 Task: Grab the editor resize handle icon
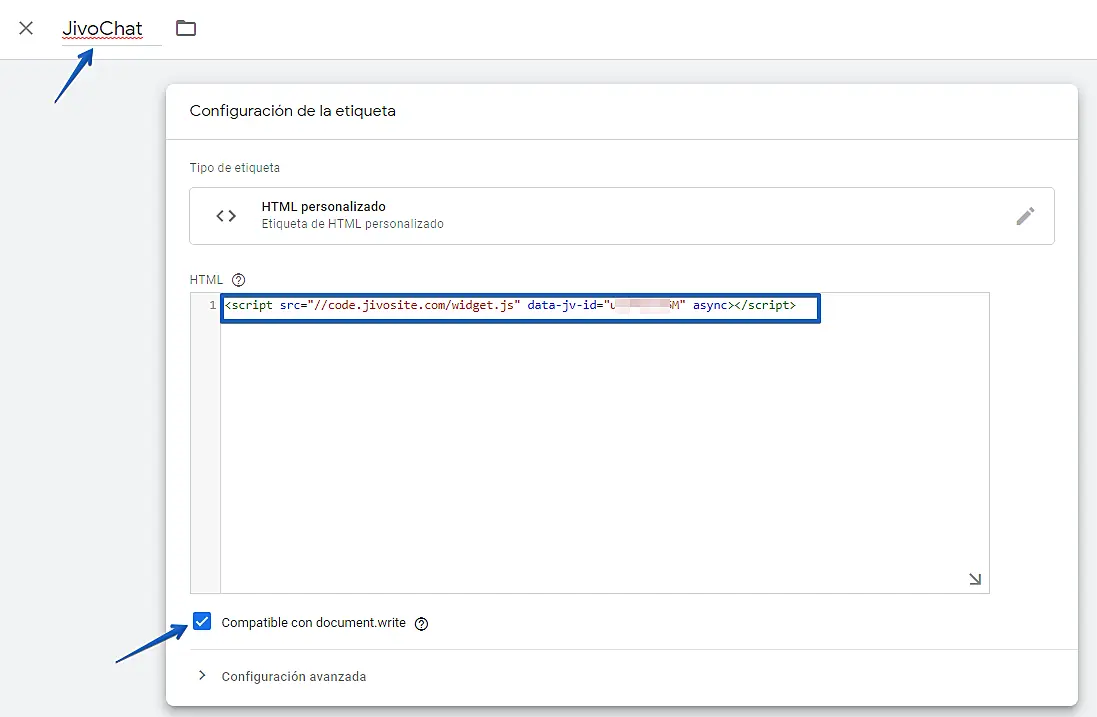point(975,579)
